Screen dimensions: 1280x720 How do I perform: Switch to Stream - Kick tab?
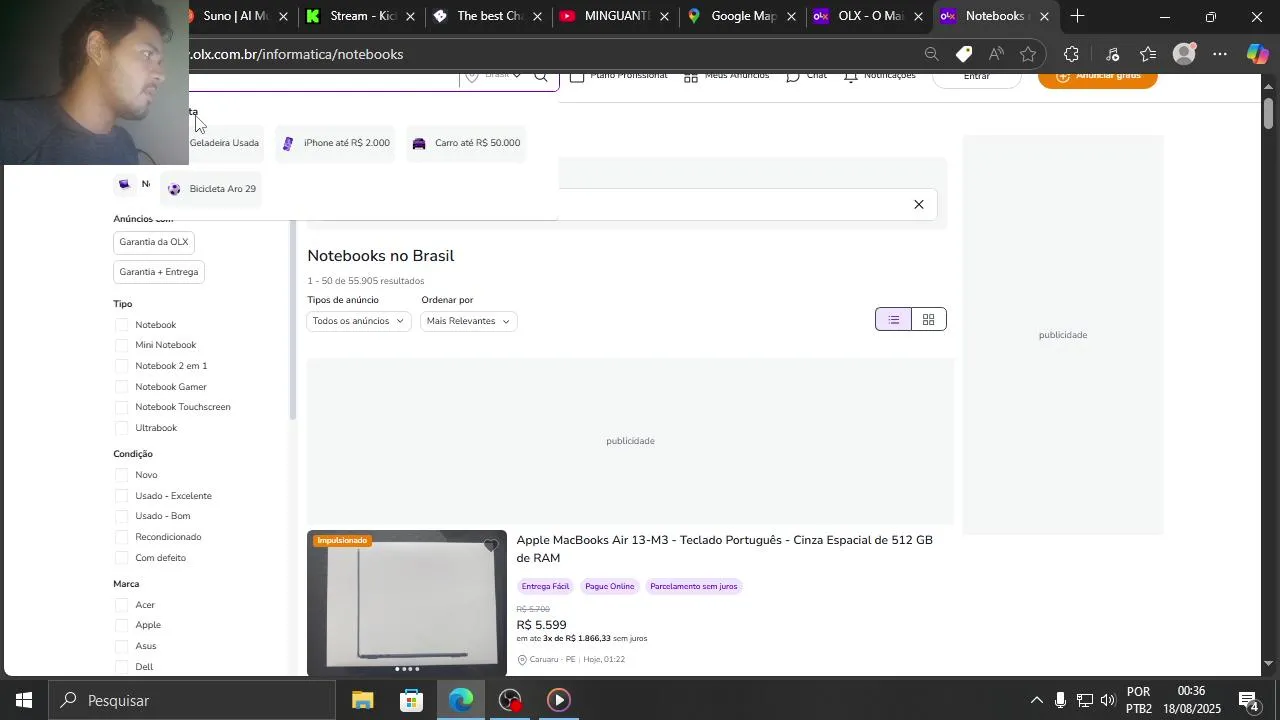pos(351,16)
